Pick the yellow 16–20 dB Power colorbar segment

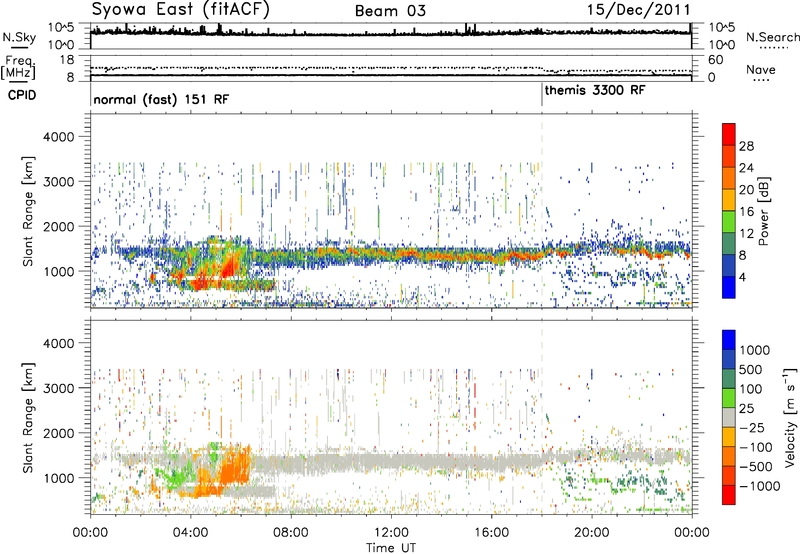[x=729, y=200]
